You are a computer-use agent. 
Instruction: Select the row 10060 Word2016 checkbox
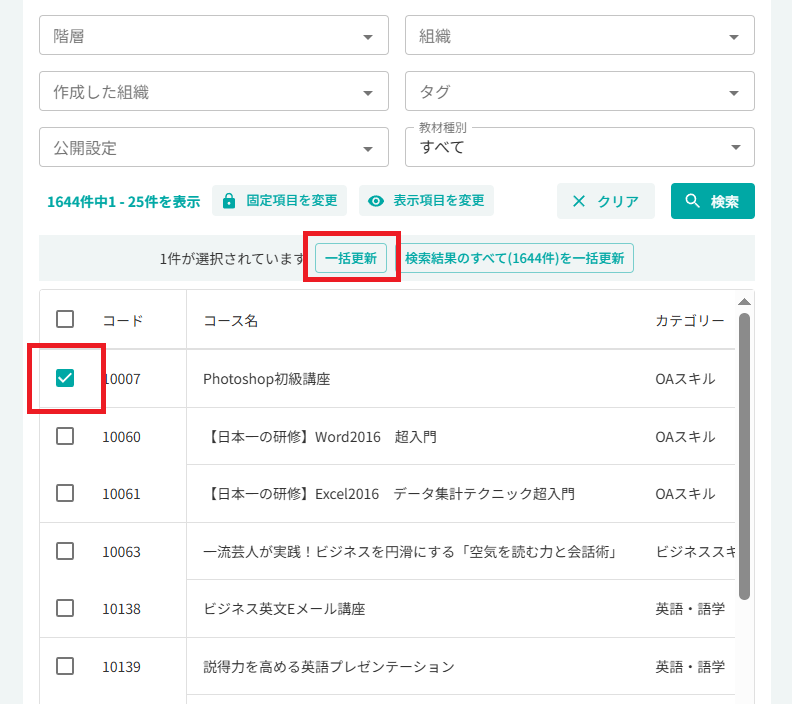65,436
